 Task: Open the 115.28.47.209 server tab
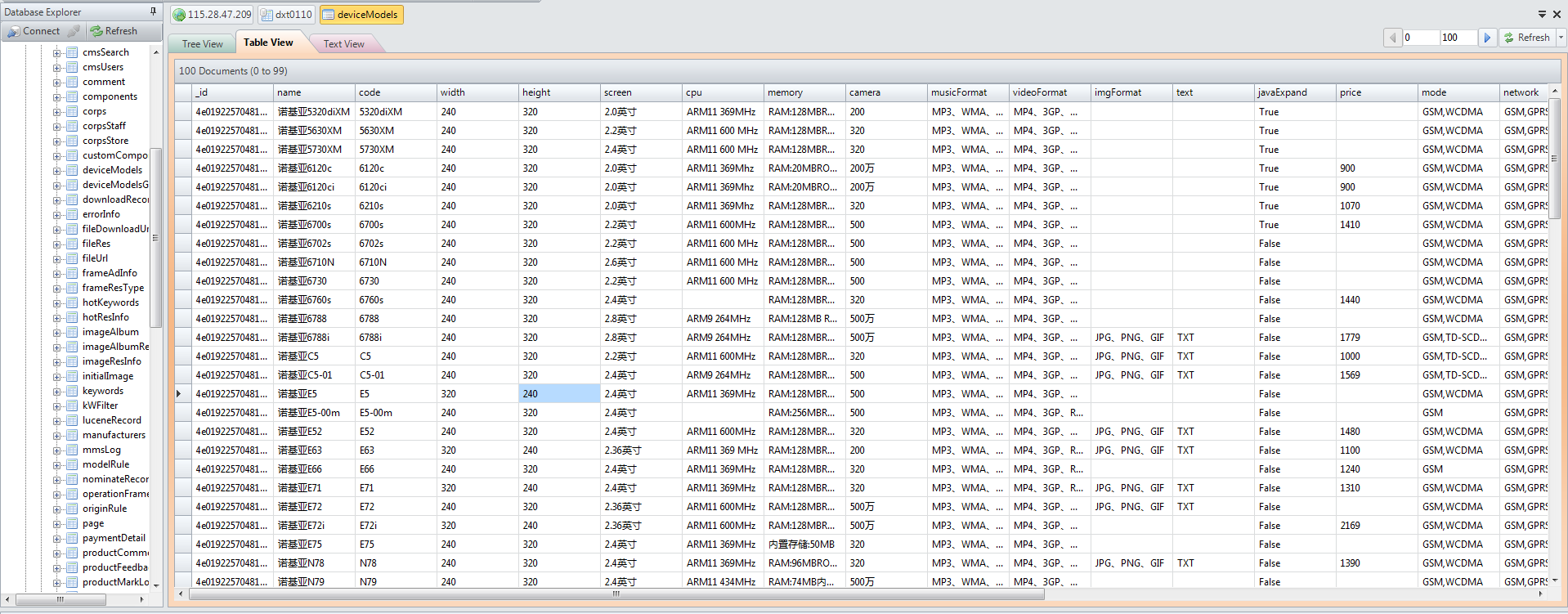click(213, 15)
